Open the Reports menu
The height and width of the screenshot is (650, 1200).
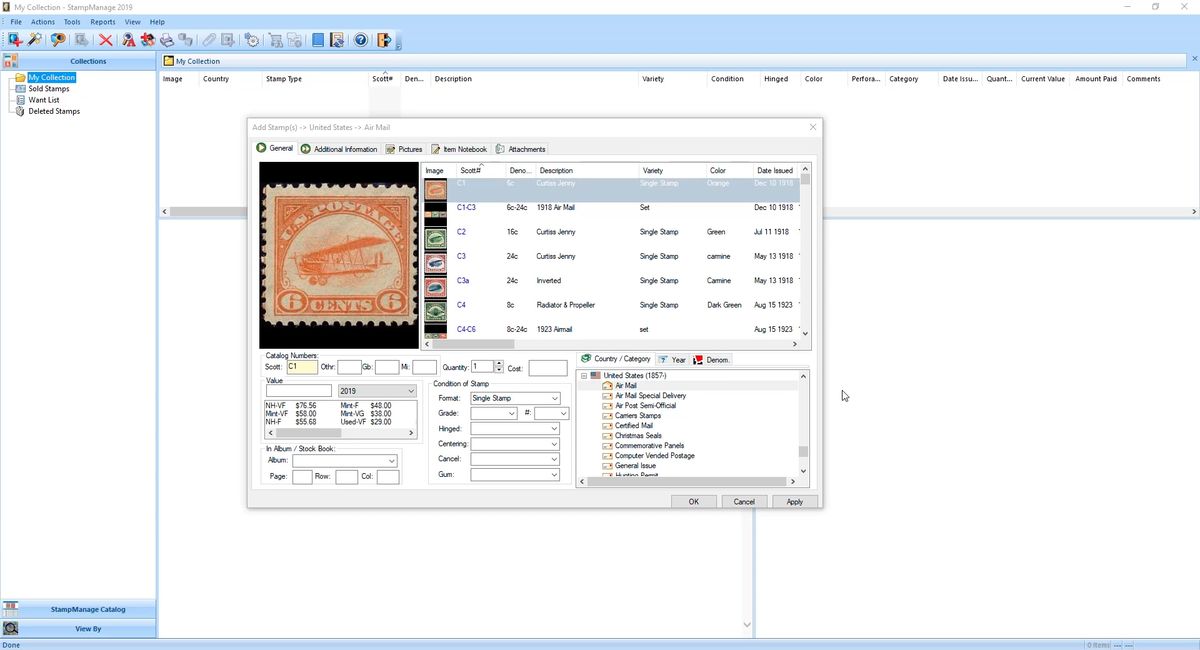point(102,22)
